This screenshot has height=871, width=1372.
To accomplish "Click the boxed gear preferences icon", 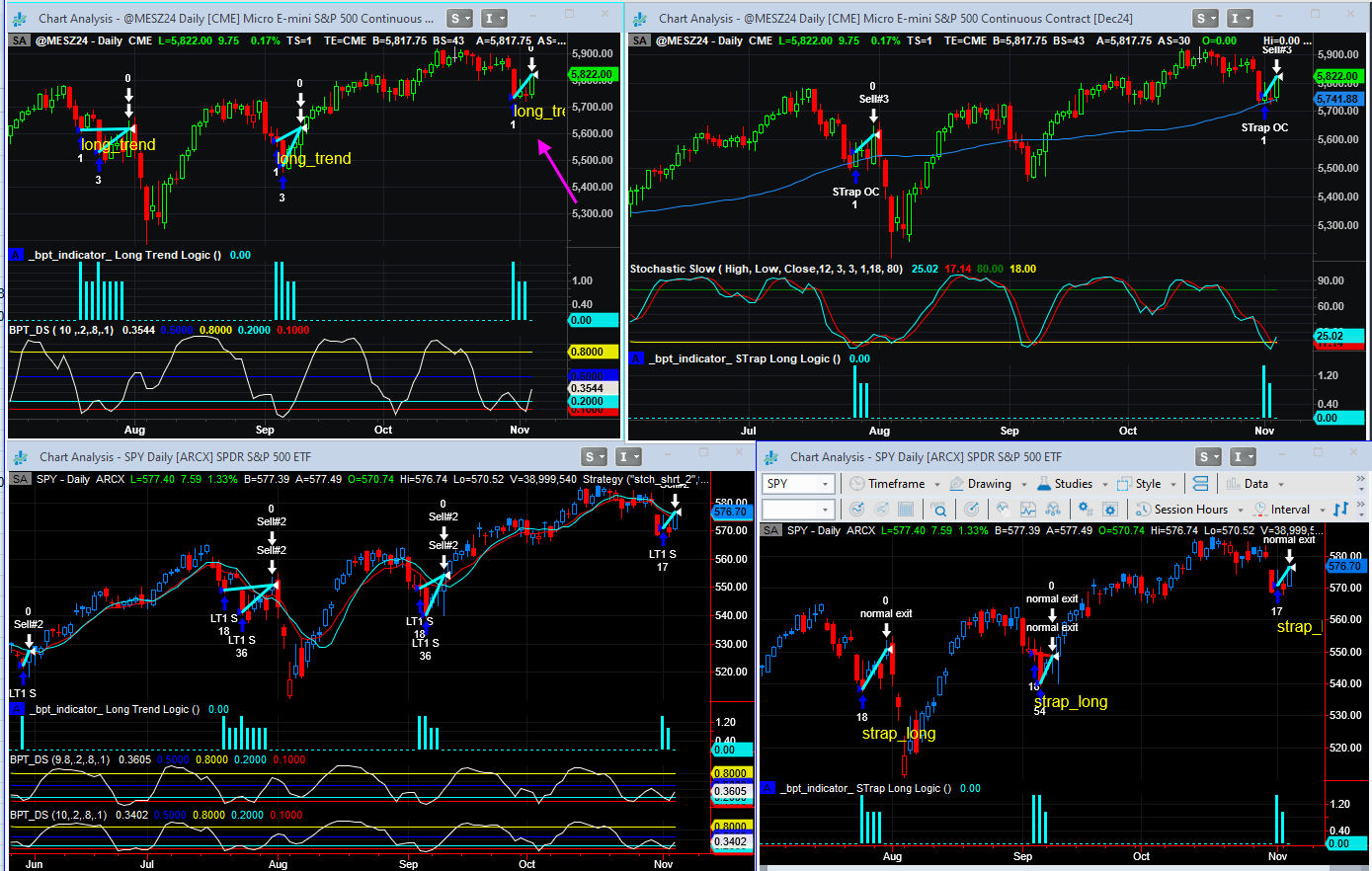I will click(x=1110, y=510).
